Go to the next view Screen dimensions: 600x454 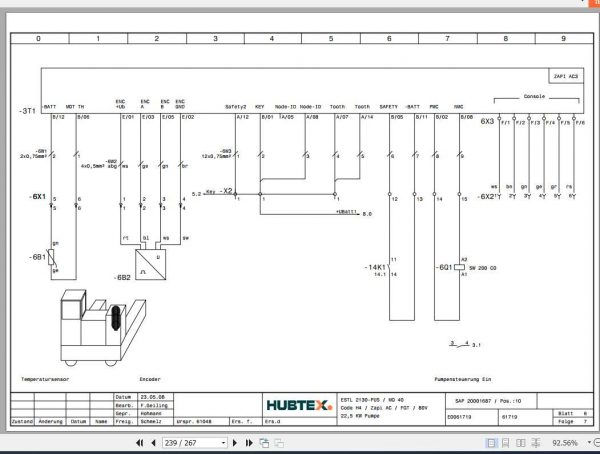[x=279, y=443]
